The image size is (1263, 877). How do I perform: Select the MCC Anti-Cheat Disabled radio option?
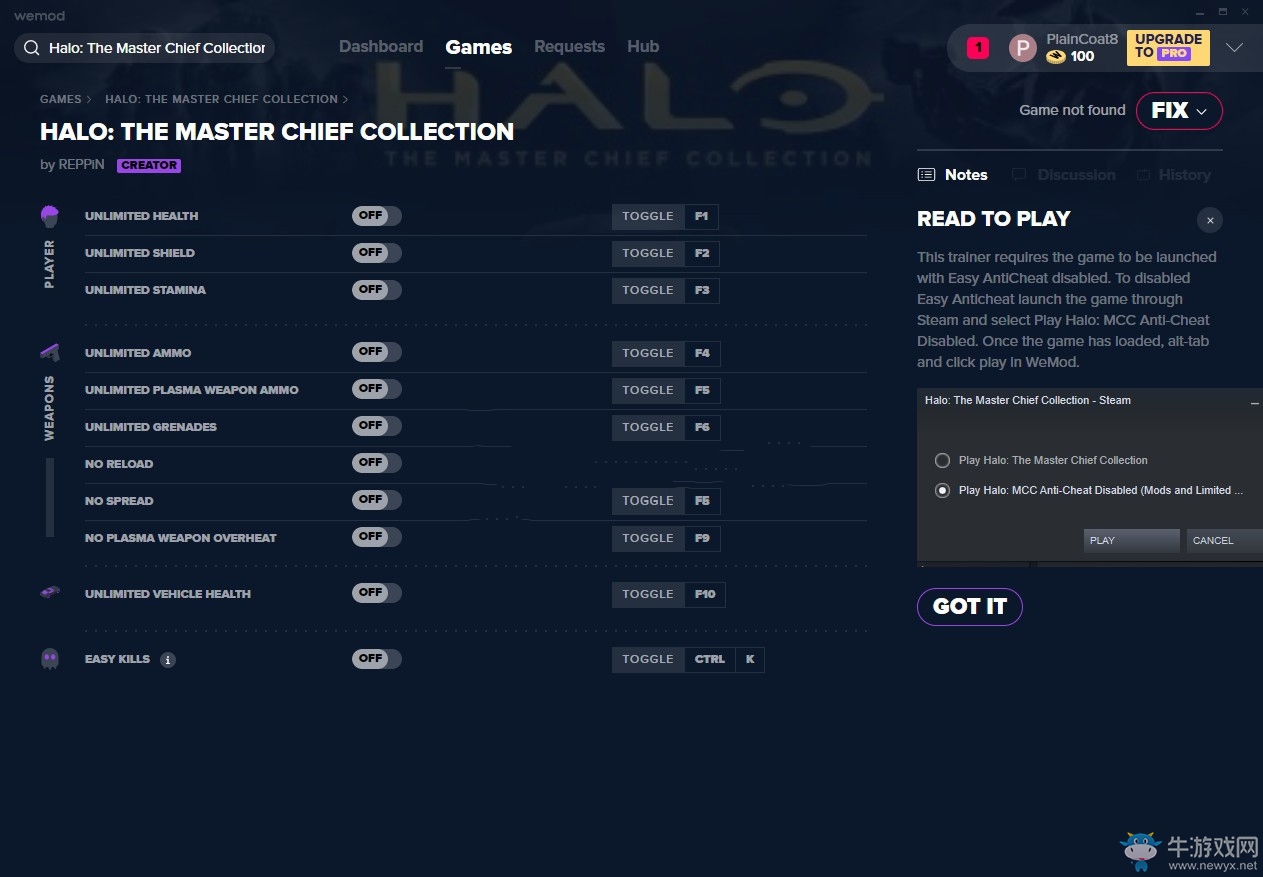click(x=942, y=491)
